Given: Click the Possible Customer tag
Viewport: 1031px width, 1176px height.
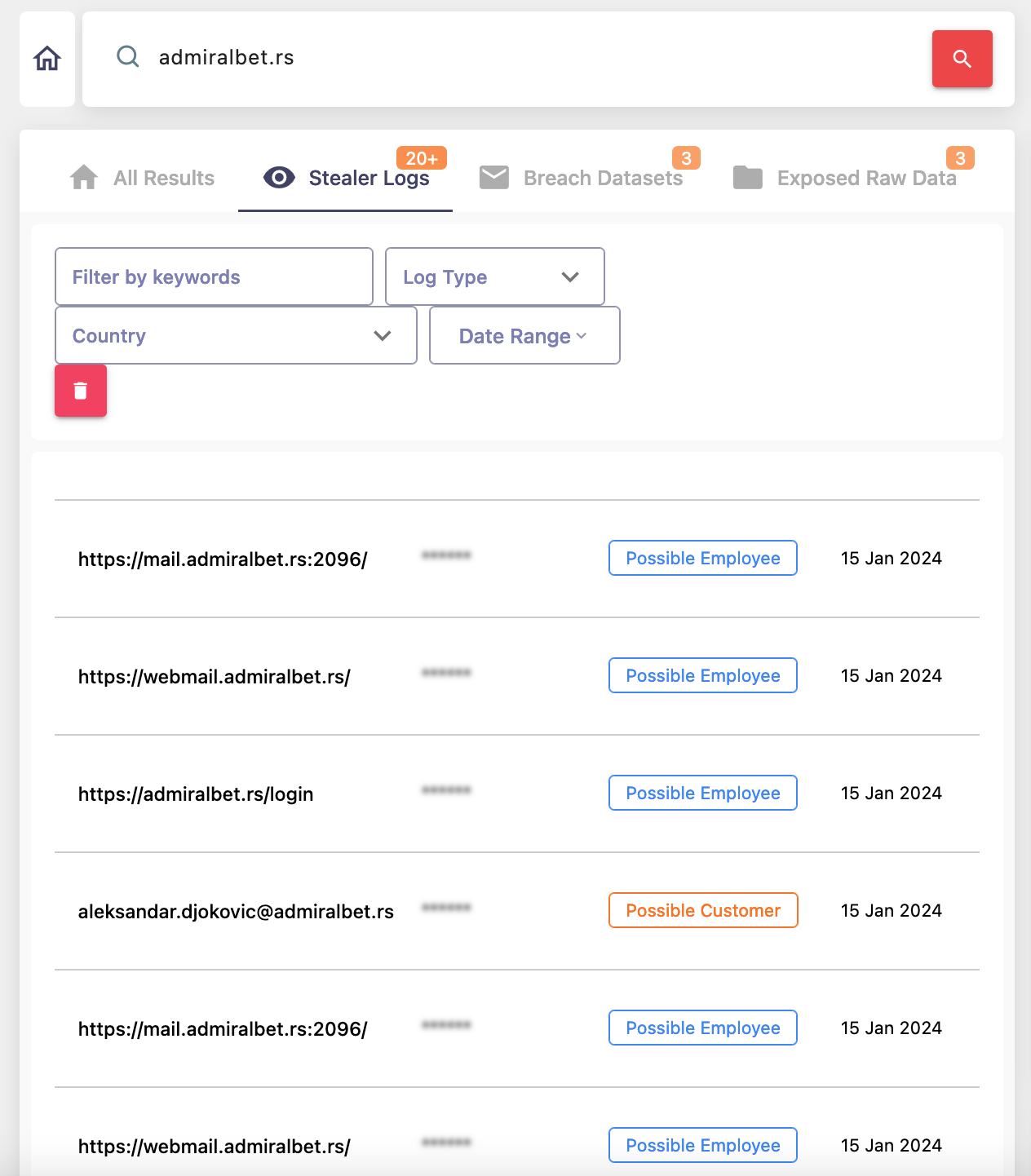Looking at the screenshot, I should click(703, 910).
